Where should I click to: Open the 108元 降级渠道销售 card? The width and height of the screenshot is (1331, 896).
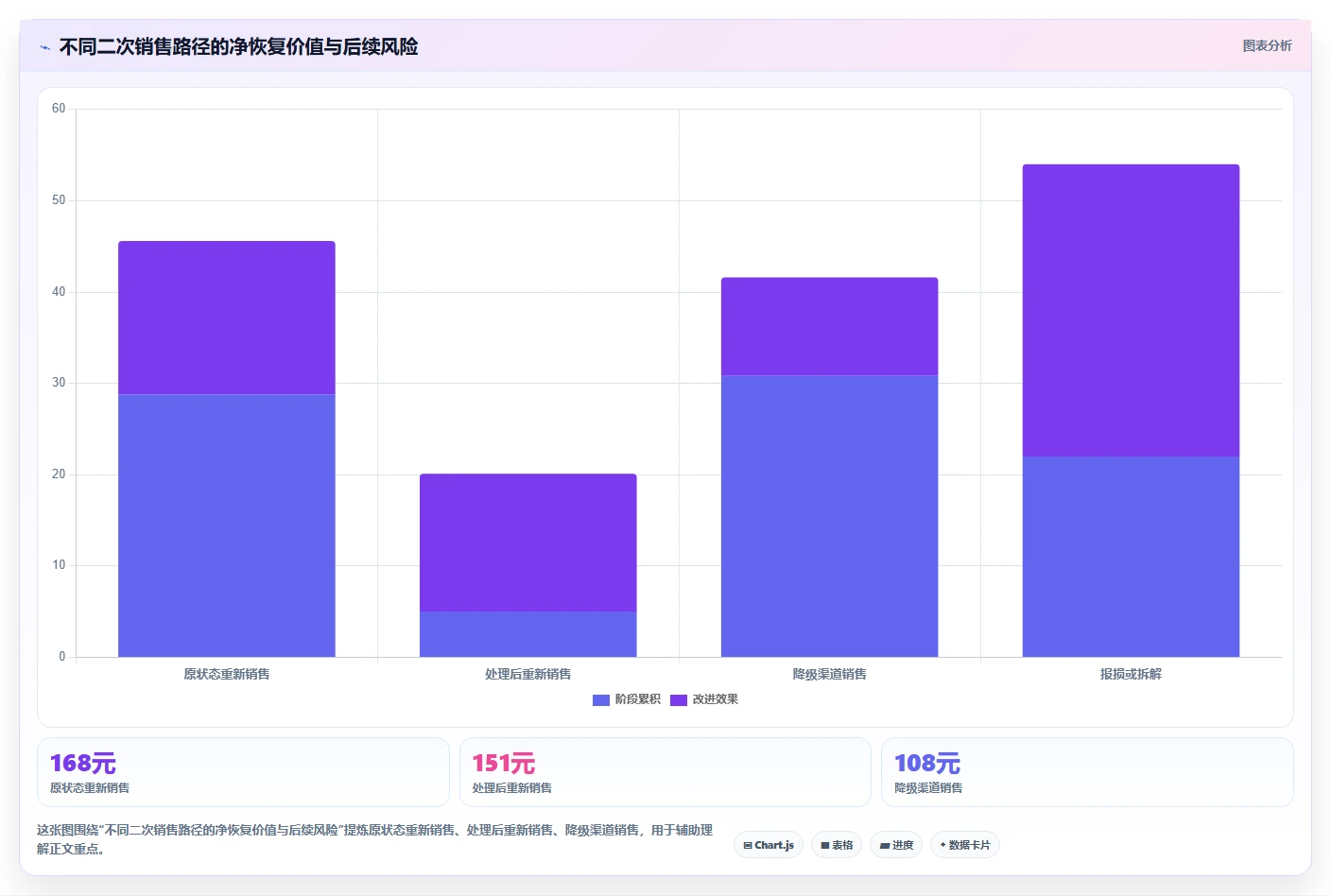[1087, 772]
